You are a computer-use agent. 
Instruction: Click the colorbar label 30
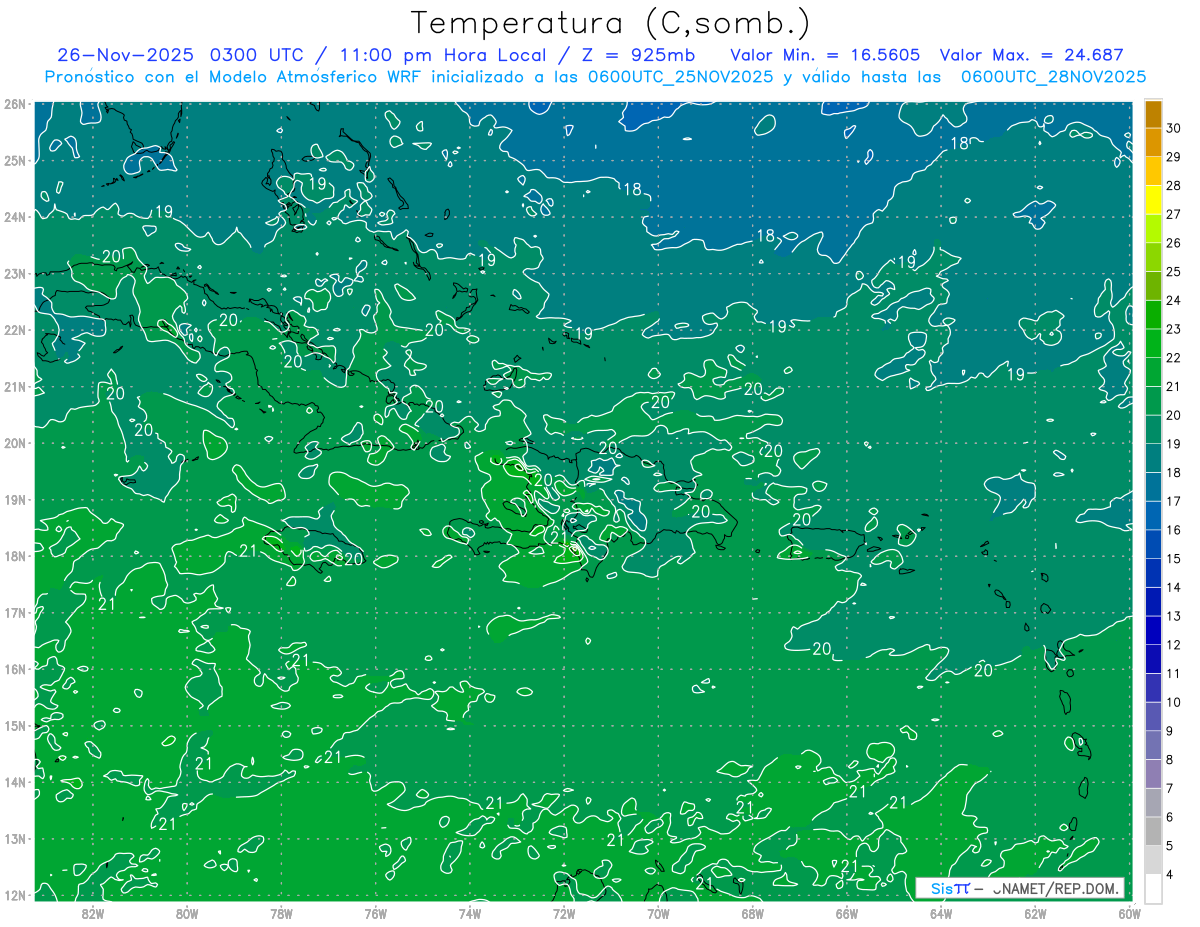1174,128
